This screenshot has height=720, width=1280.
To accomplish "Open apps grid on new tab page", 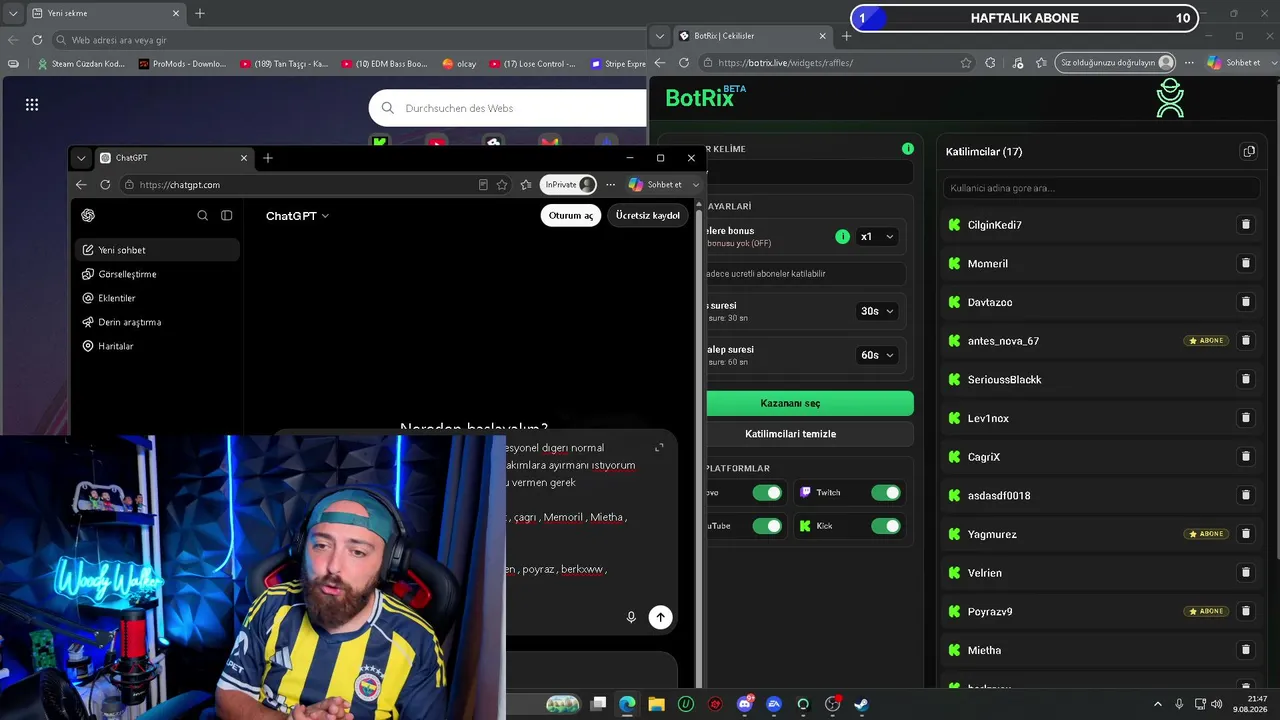I will pyautogui.click(x=32, y=105).
